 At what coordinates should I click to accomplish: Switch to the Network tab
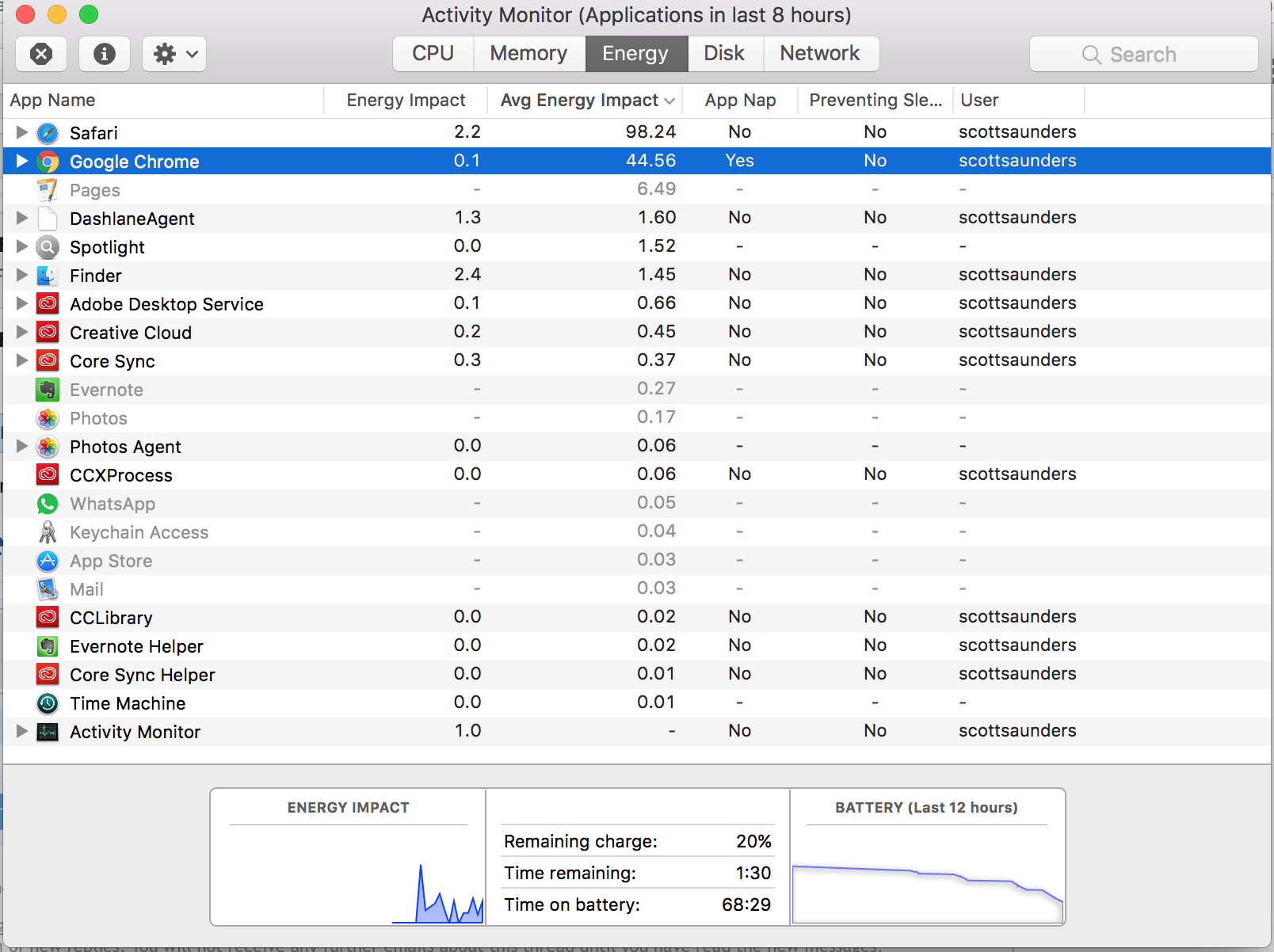pyautogui.click(x=821, y=54)
